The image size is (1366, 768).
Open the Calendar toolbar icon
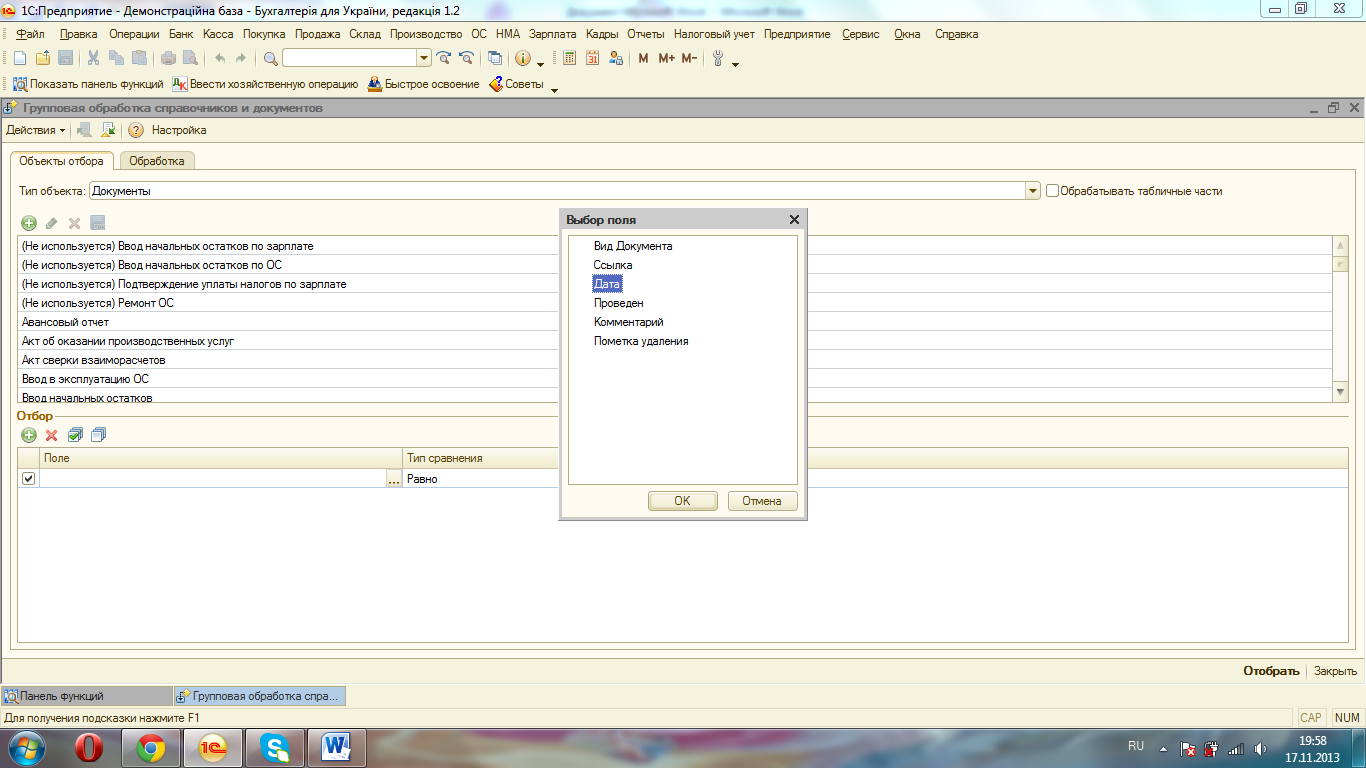(593, 59)
